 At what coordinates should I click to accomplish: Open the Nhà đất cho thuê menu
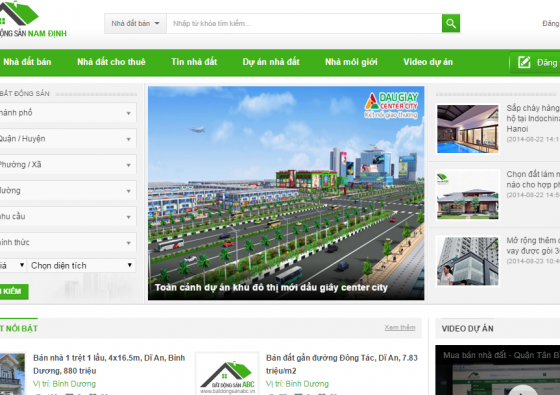(111, 62)
